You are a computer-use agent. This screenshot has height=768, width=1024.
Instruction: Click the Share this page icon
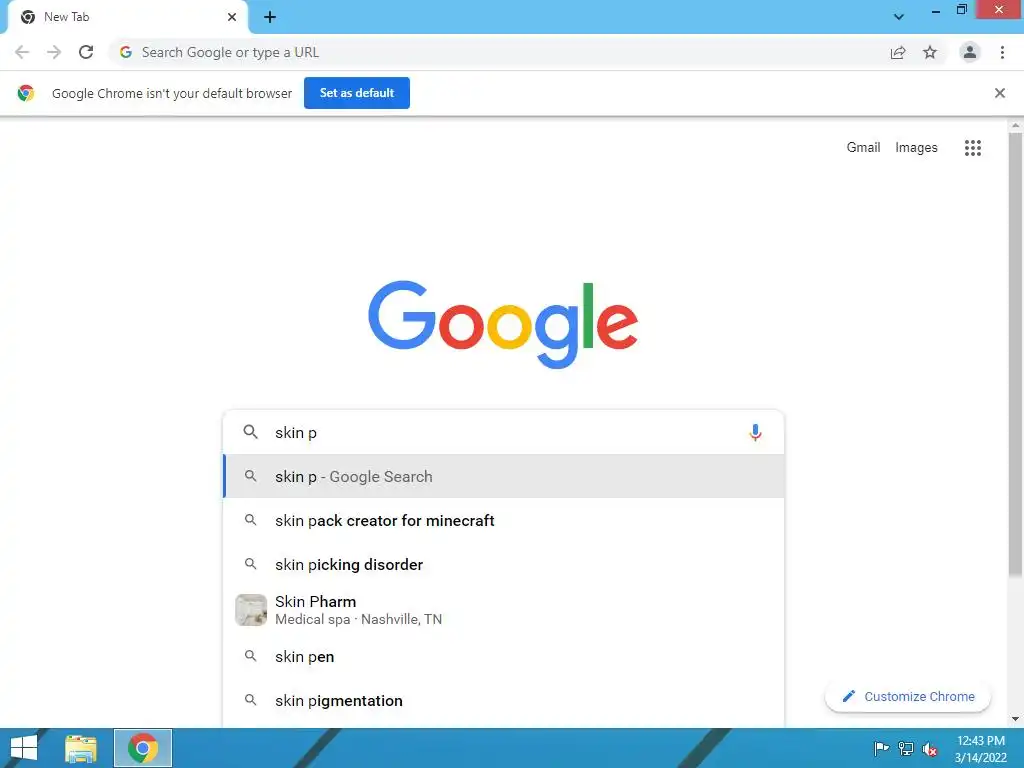pos(898,52)
